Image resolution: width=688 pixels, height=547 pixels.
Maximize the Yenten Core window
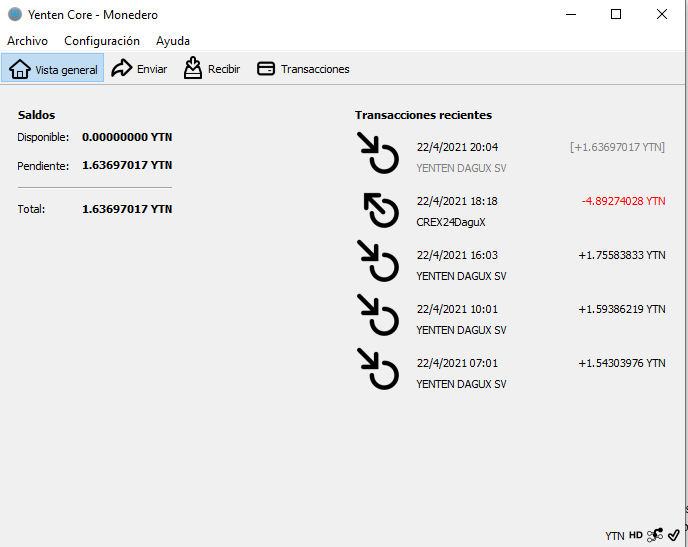[x=616, y=15]
